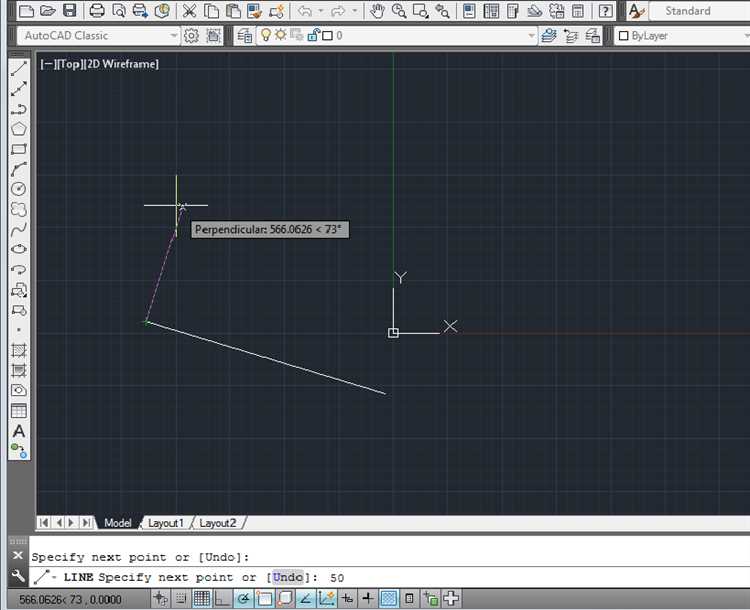Click the layer color swatch box
Viewport: 750px width, 610px height.
[328, 35]
